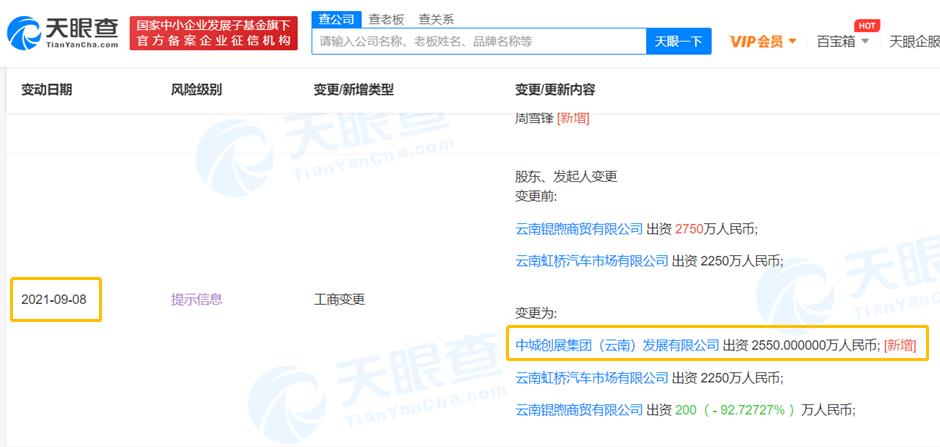Open the 百宝箱 dropdown menu
This screenshot has width=940, height=447.
pyautogui.click(x=842, y=41)
